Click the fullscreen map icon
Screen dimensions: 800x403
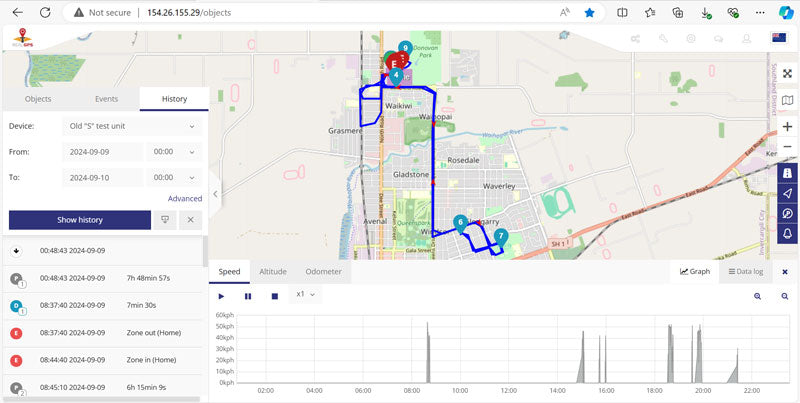(x=788, y=74)
